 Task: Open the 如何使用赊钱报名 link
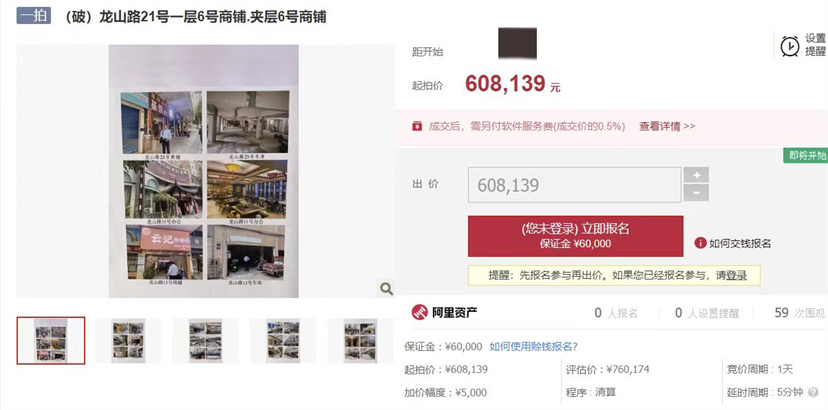coord(534,347)
